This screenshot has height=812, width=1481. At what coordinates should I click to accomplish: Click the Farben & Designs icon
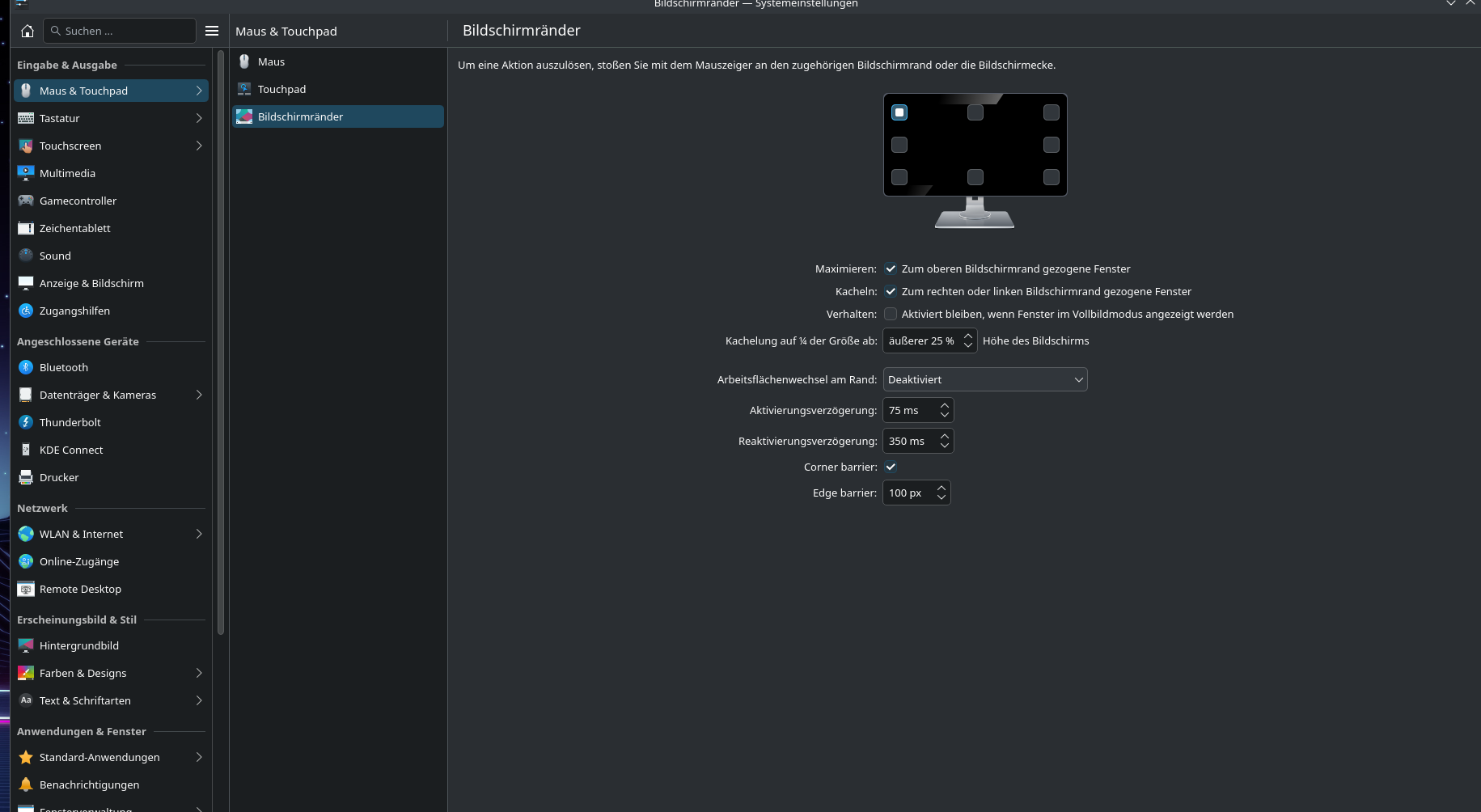26,673
